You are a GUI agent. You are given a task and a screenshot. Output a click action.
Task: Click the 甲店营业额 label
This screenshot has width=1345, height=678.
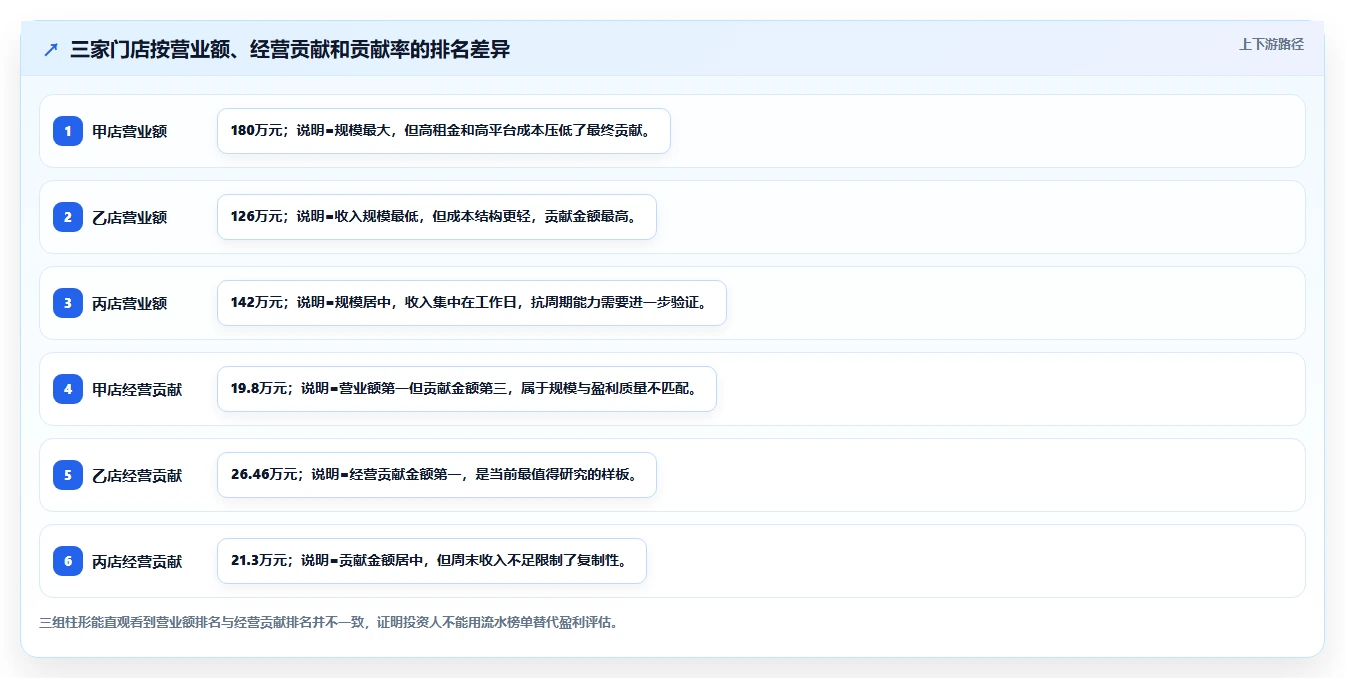(x=130, y=131)
